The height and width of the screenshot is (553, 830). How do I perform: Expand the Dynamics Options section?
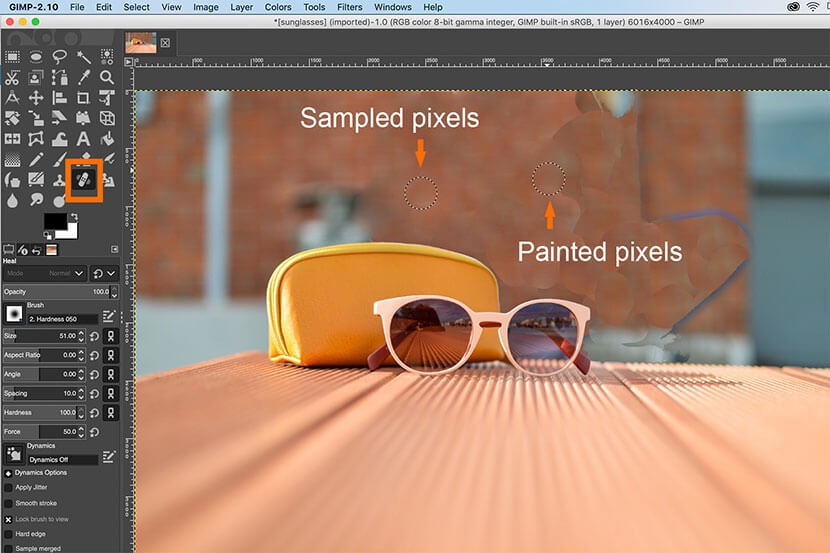click(9, 472)
